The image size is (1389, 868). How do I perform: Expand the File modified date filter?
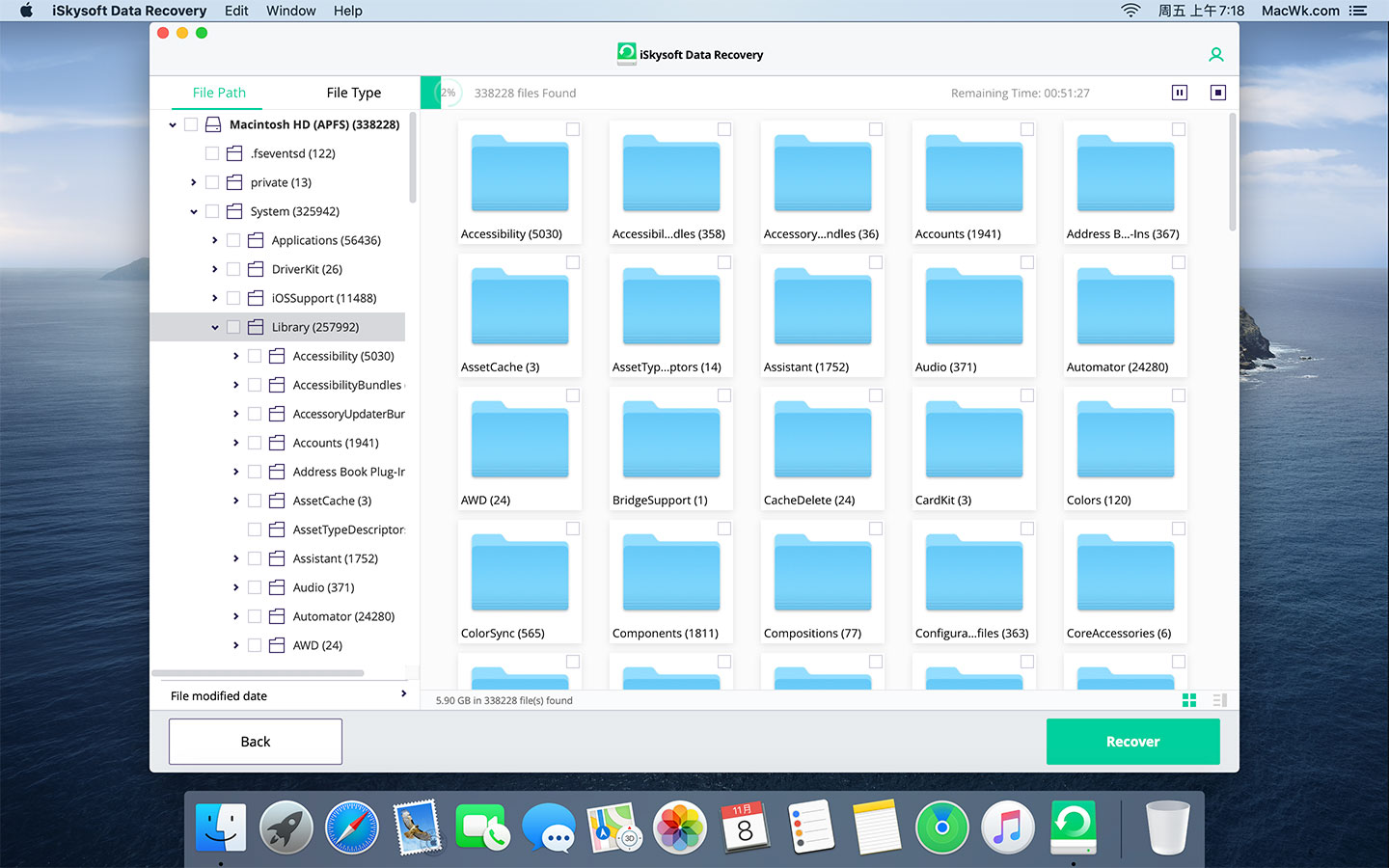(403, 694)
